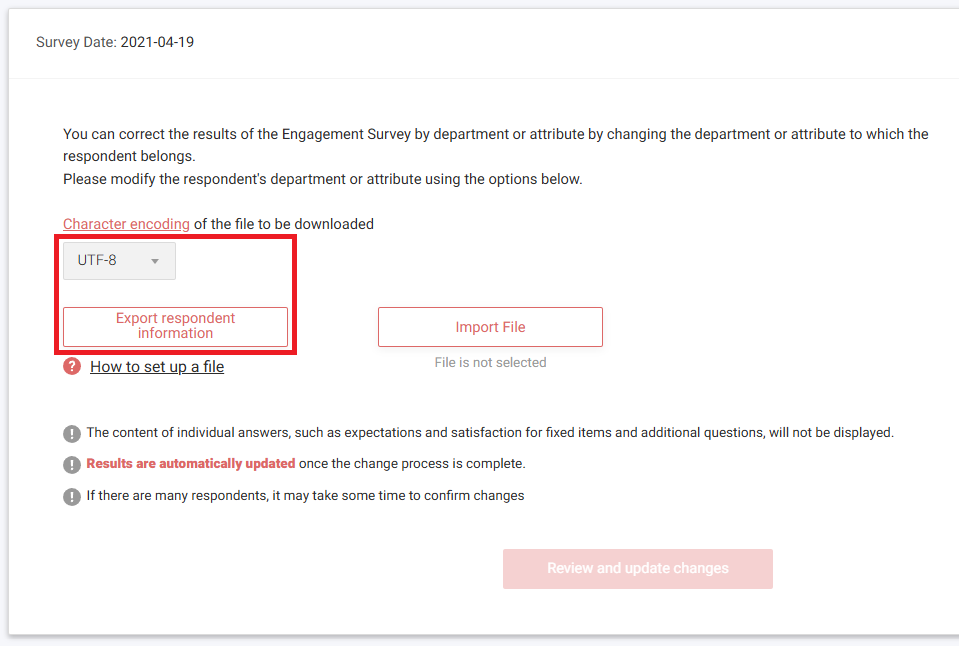
Task: Click the arrow on the UTF-8 selector
Action: pos(155,262)
